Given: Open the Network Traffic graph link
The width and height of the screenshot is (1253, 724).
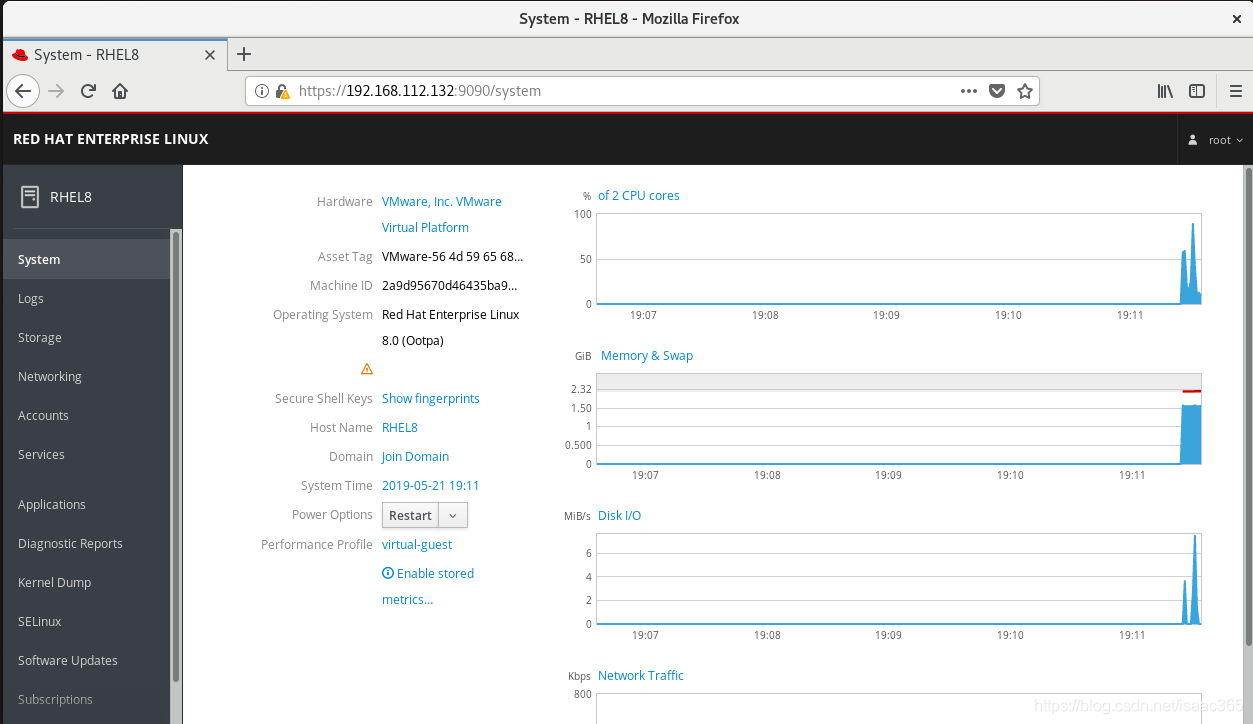Looking at the screenshot, I should tap(641, 675).
